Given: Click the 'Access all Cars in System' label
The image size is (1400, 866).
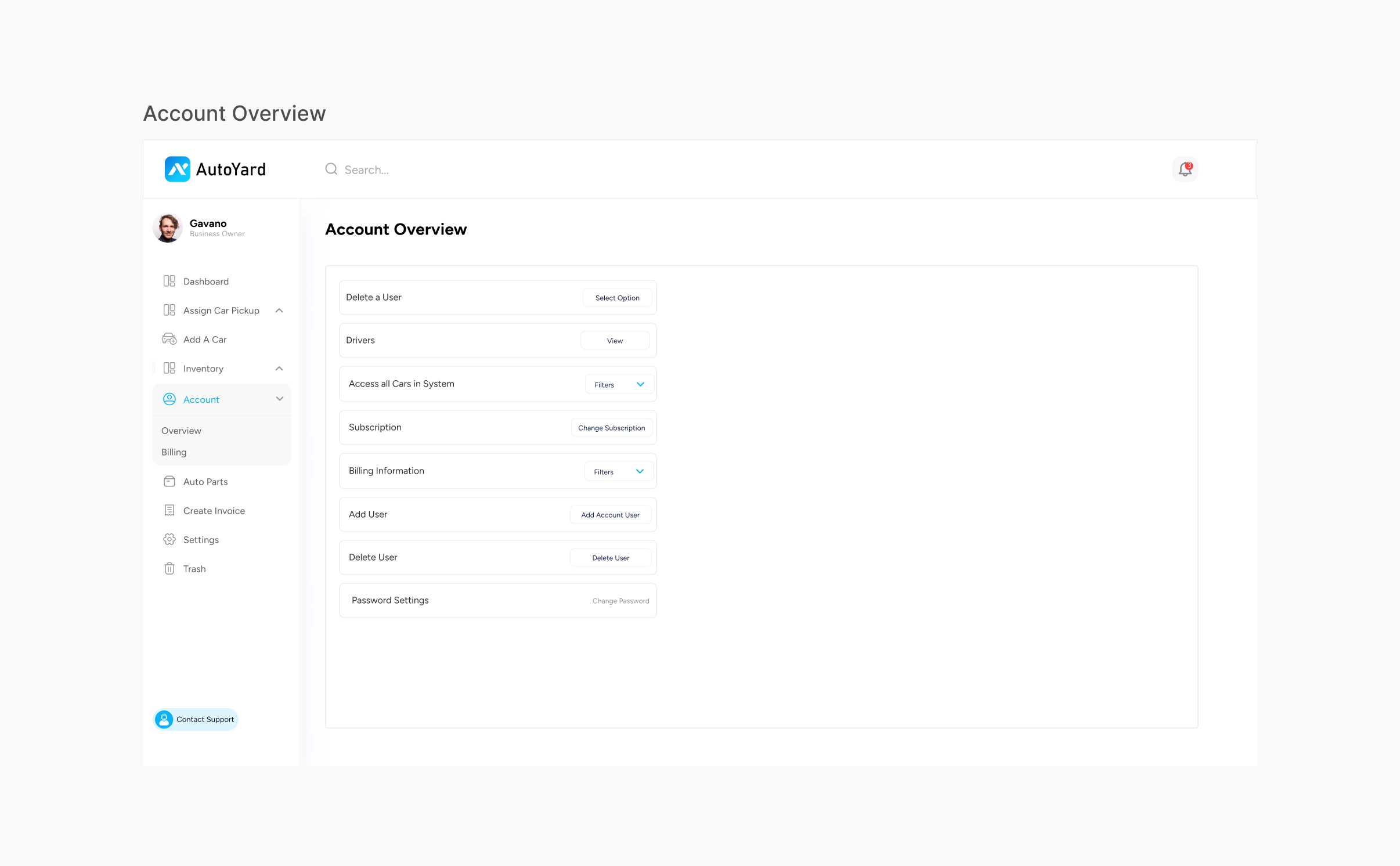Looking at the screenshot, I should (401, 384).
